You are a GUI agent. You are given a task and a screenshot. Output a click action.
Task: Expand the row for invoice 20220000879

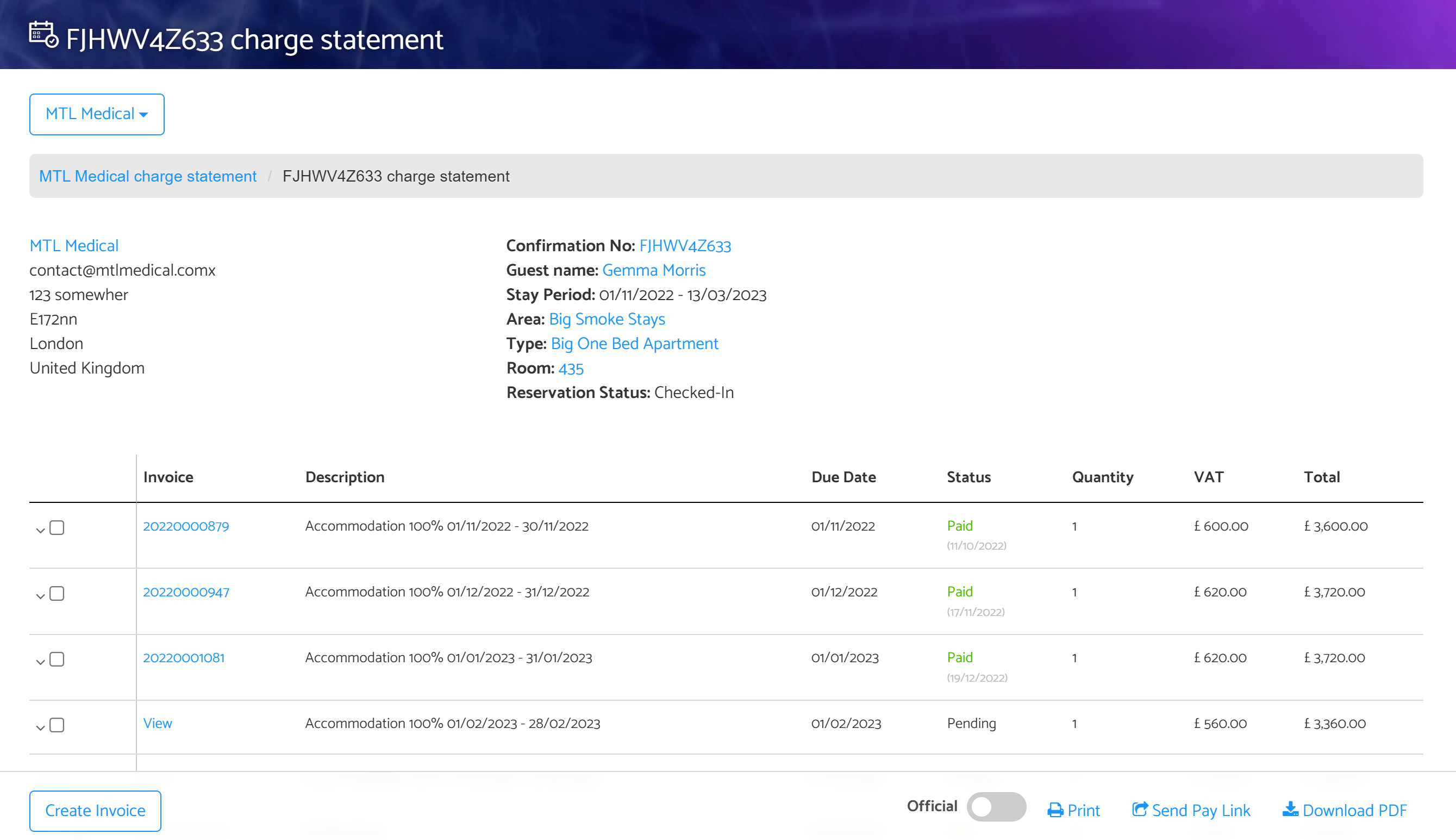pyautogui.click(x=40, y=530)
